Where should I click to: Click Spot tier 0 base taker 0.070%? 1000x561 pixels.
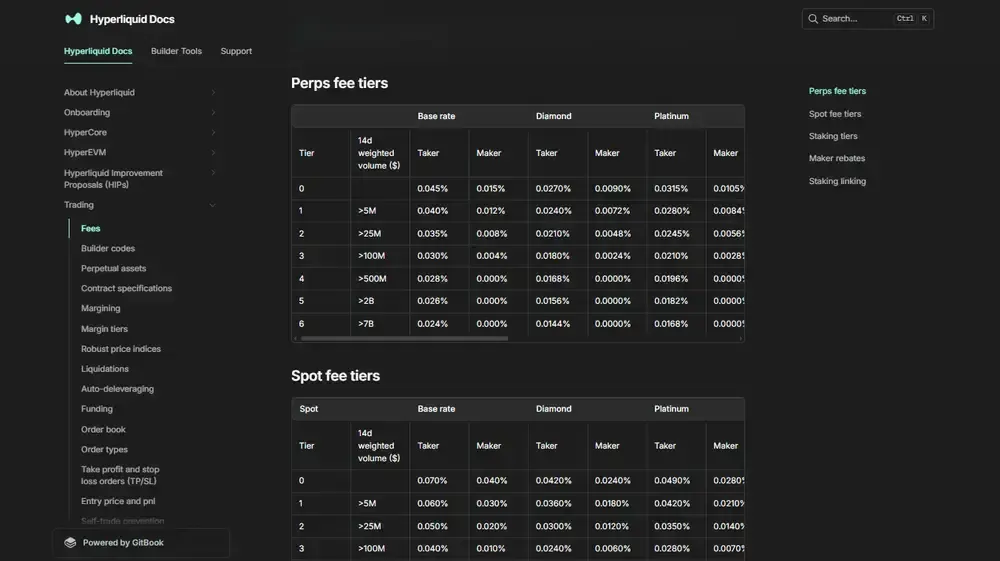pos(432,481)
